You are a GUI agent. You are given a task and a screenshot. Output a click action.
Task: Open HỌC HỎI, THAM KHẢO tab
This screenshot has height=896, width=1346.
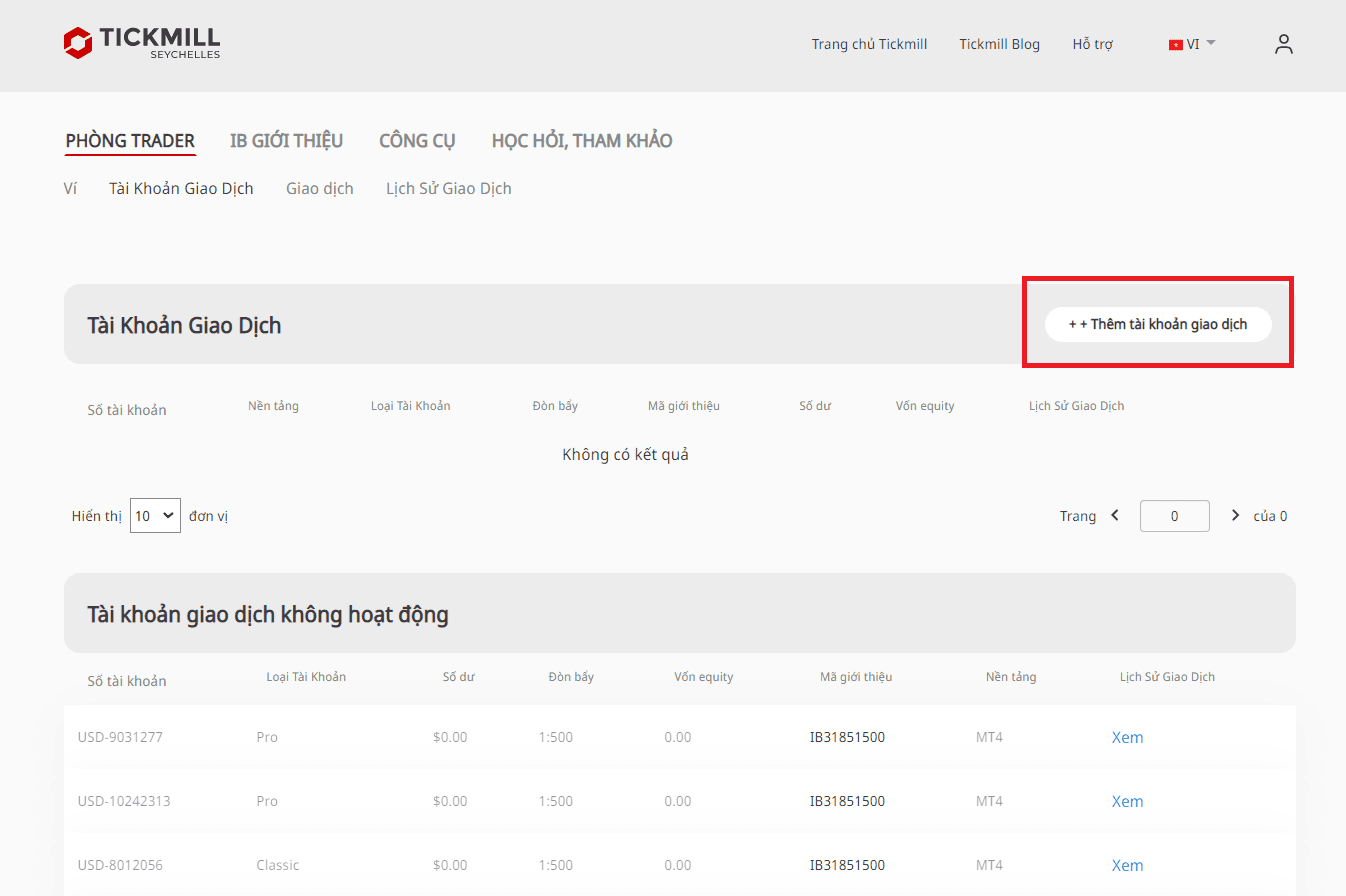point(582,141)
